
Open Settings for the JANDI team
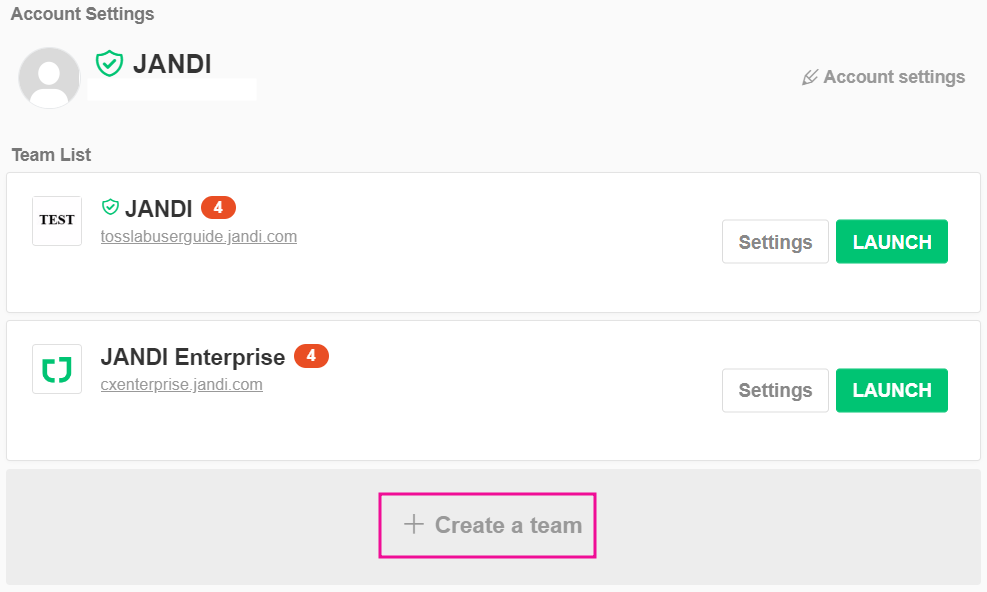tap(775, 242)
